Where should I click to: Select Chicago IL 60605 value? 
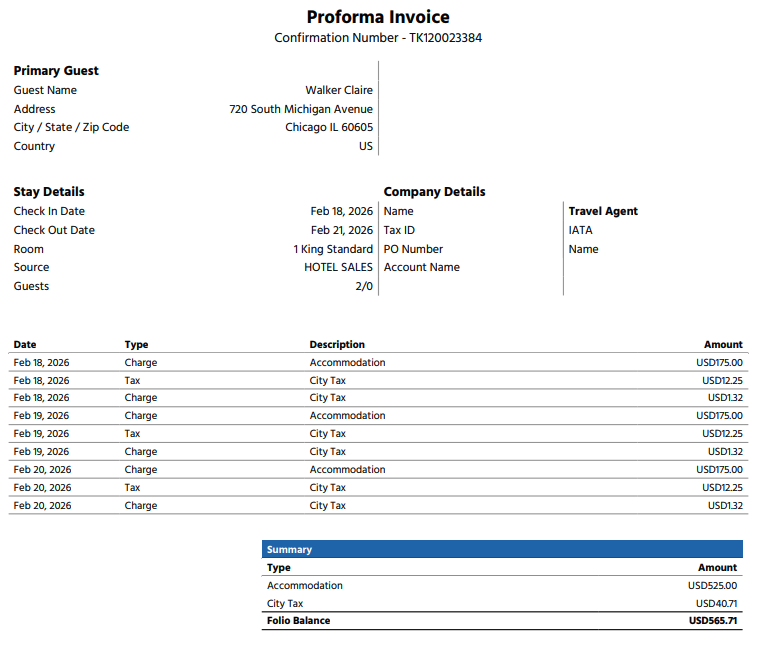pyautogui.click(x=329, y=127)
